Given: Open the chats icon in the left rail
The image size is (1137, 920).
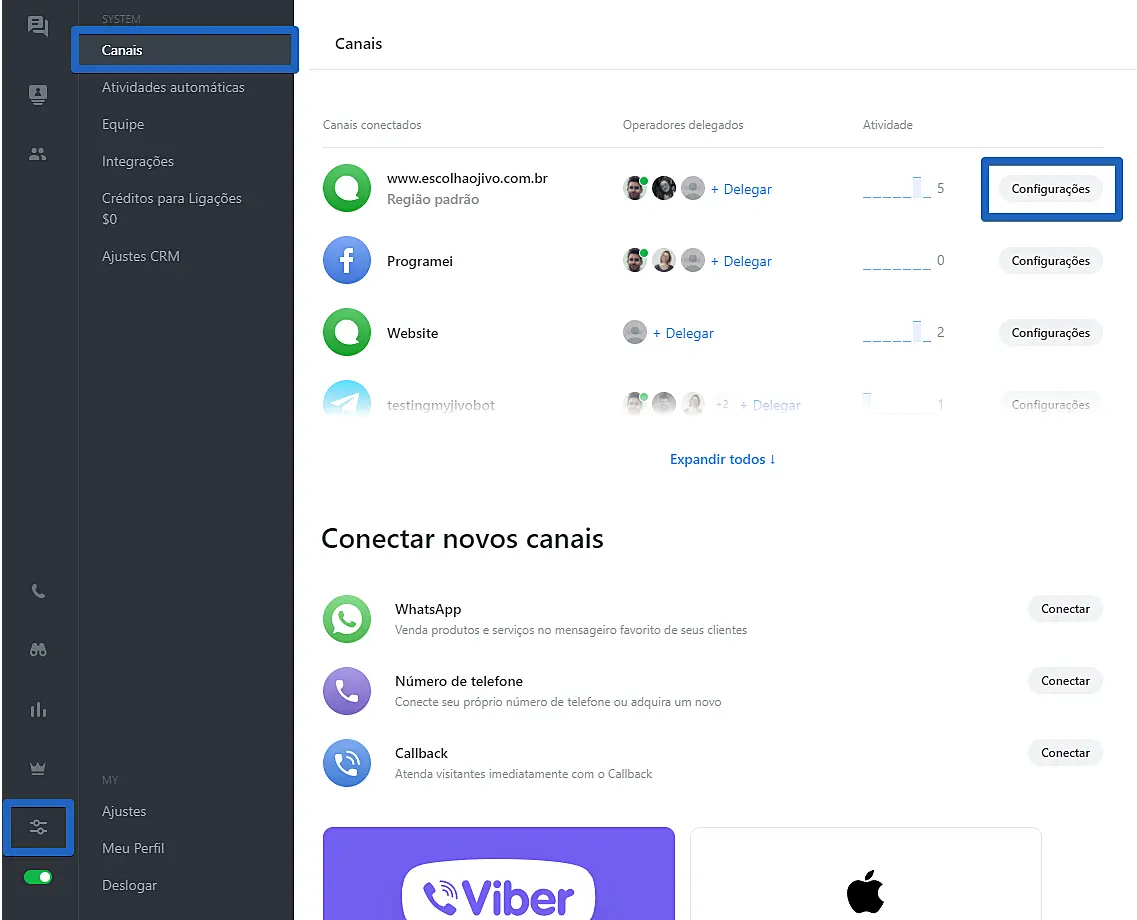Looking at the screenshot, I should point(38,26).
